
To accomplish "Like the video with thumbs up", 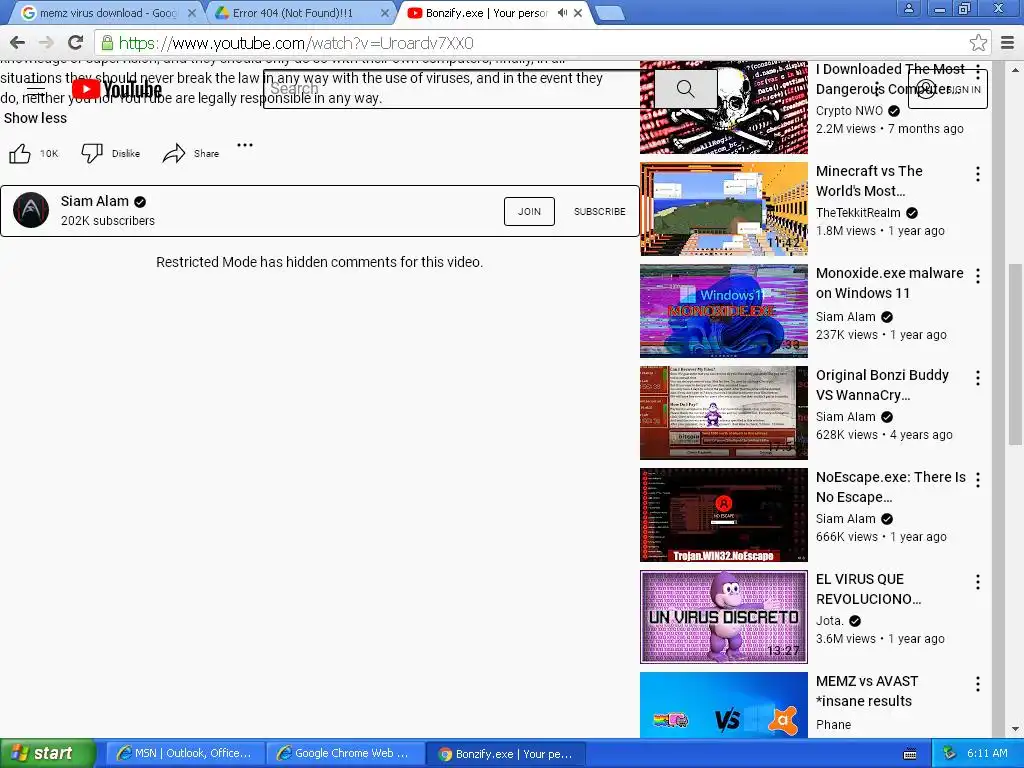I will [x=20, y=153].
